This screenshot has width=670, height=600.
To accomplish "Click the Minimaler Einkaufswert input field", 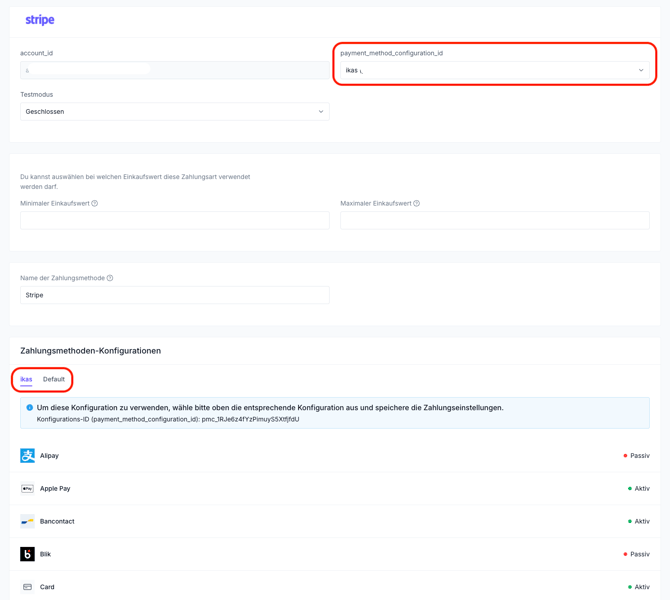I will pos(175,221).
